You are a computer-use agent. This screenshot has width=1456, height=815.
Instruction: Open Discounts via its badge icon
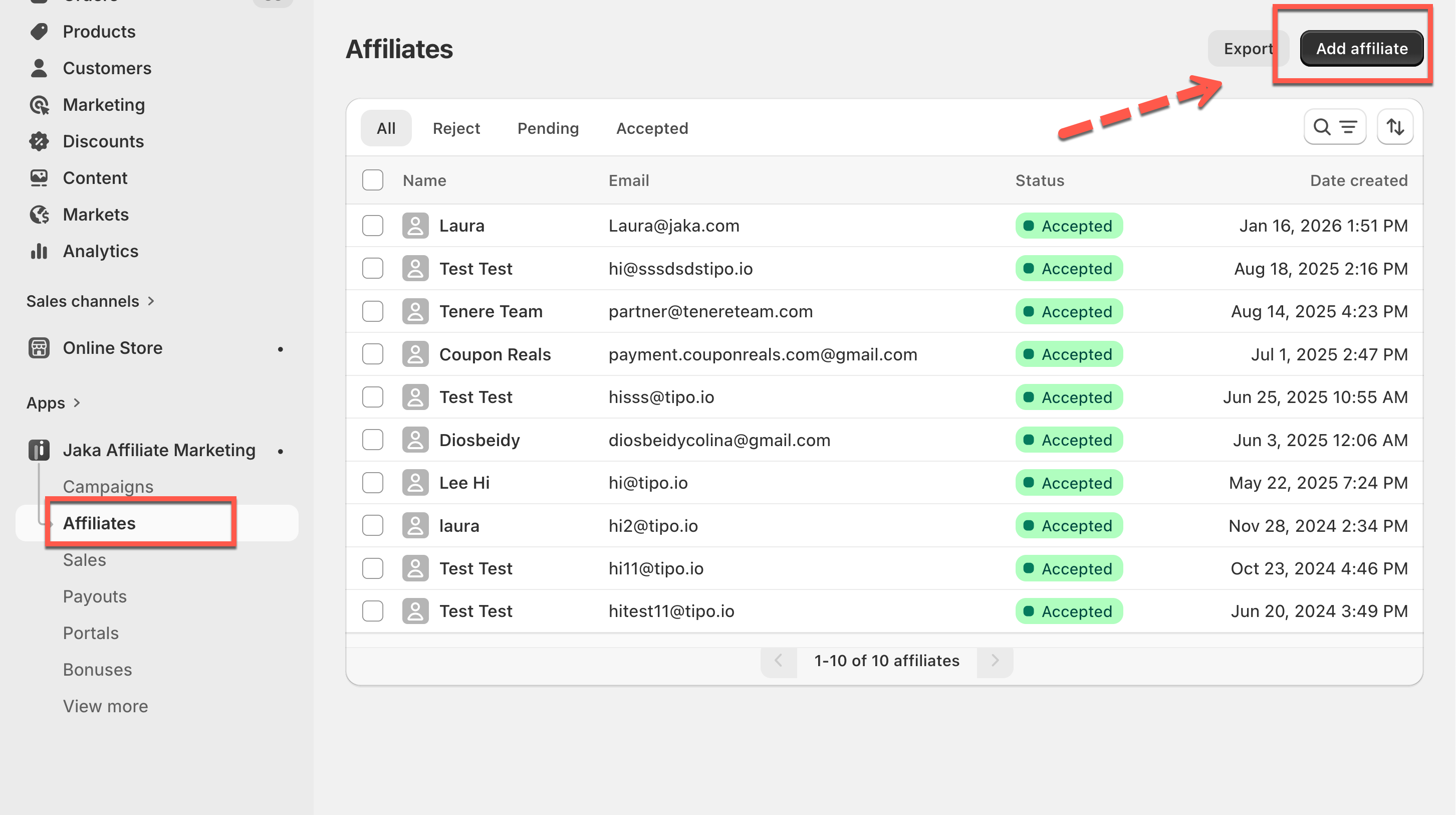pos(39,141)
